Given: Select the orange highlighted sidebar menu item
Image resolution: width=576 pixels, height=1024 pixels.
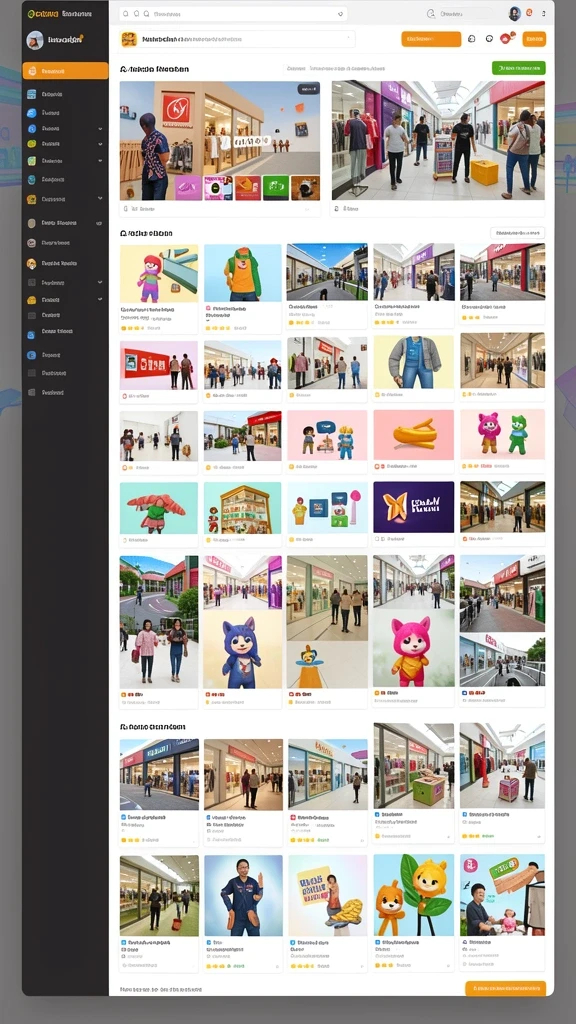Looking at the screenshot, I should [x=65, y=71].
